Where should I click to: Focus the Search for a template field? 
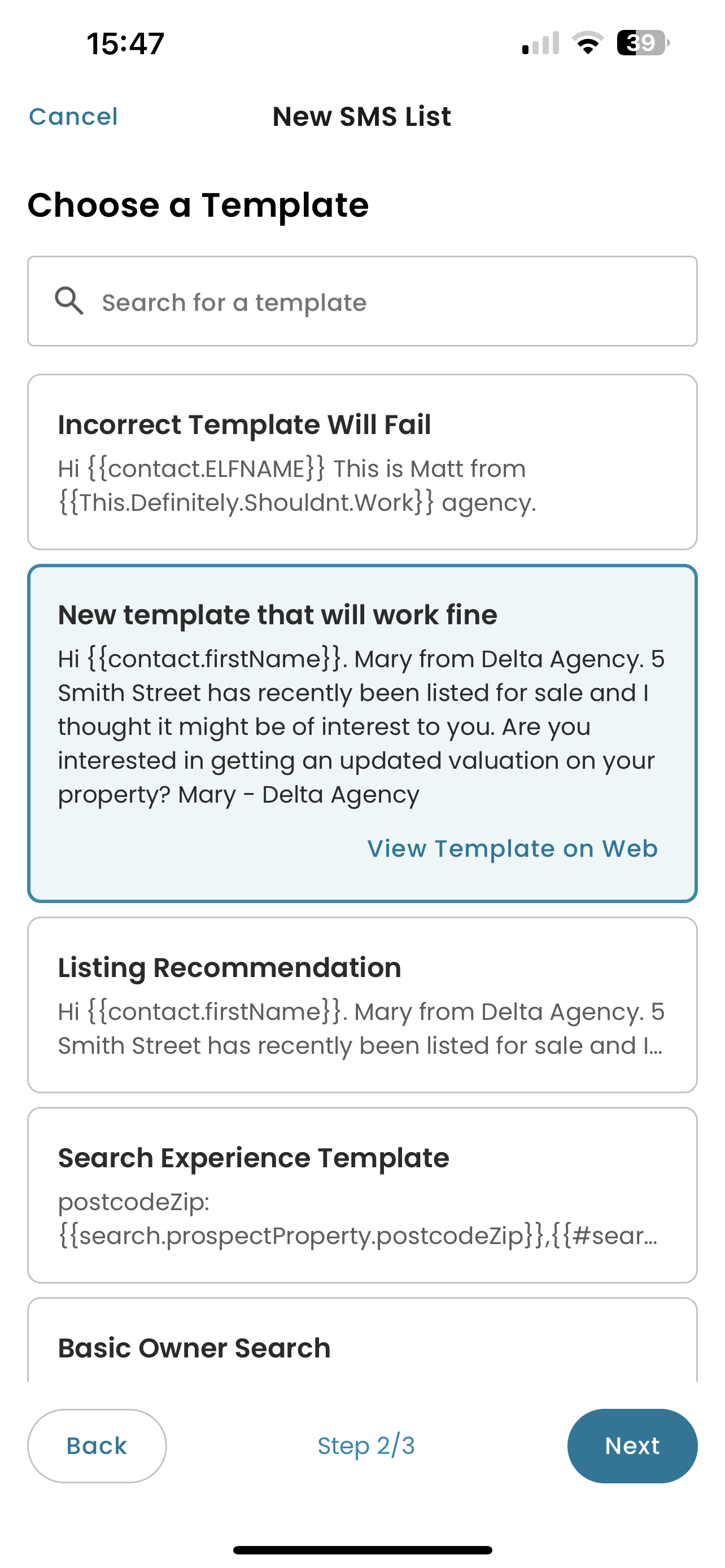[x=362, y=301]
